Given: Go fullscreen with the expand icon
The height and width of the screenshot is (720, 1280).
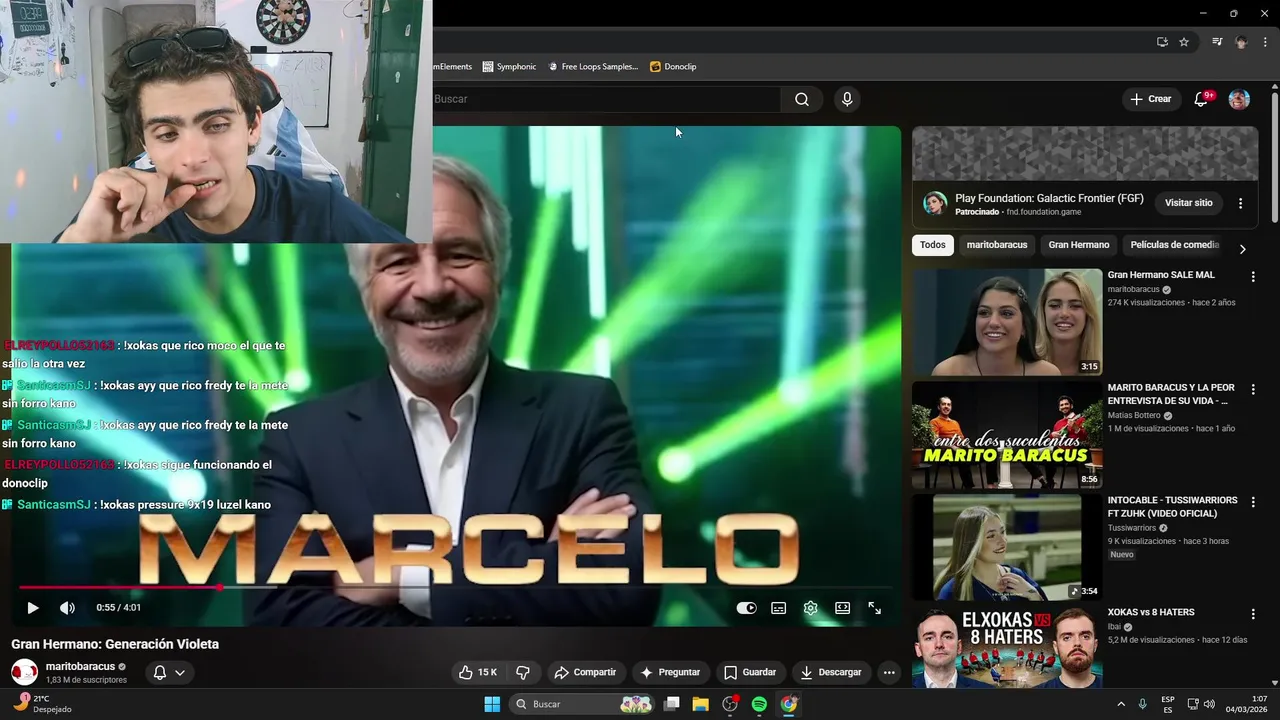Looking at the screenshot, I should 874,608.
